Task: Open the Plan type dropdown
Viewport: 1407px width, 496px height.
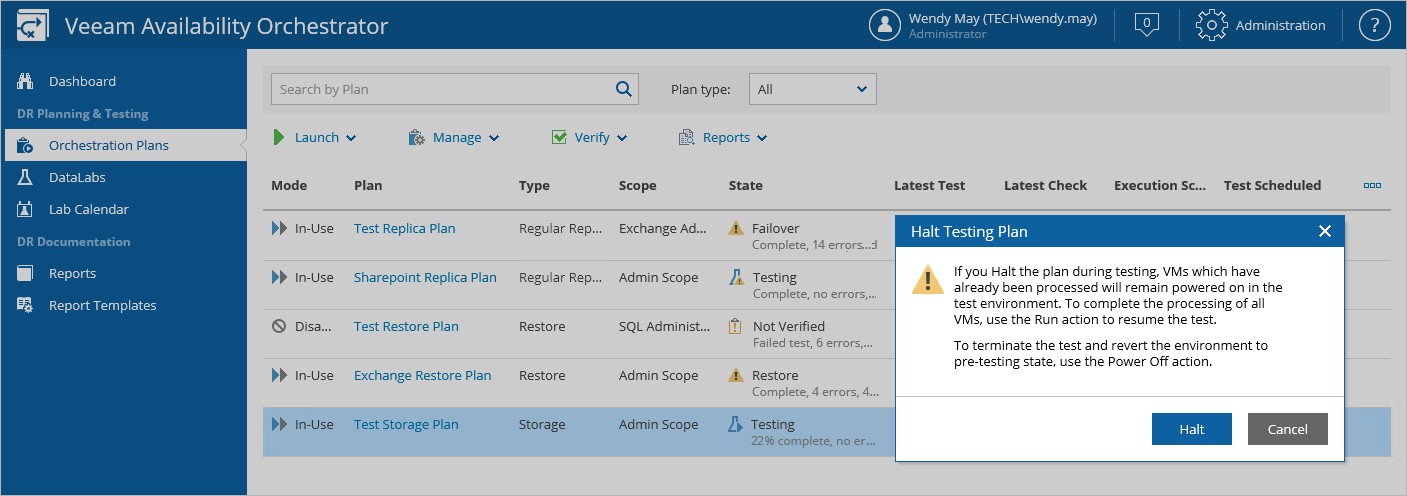Action: click(812, 89)
